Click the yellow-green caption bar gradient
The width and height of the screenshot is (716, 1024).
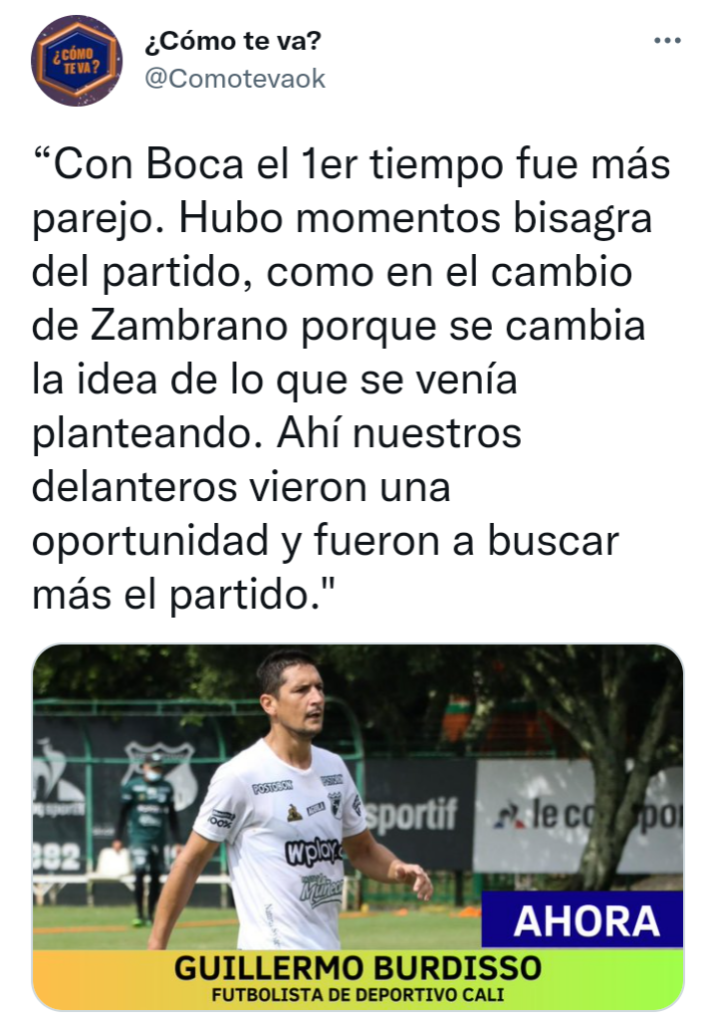[358, 980]
